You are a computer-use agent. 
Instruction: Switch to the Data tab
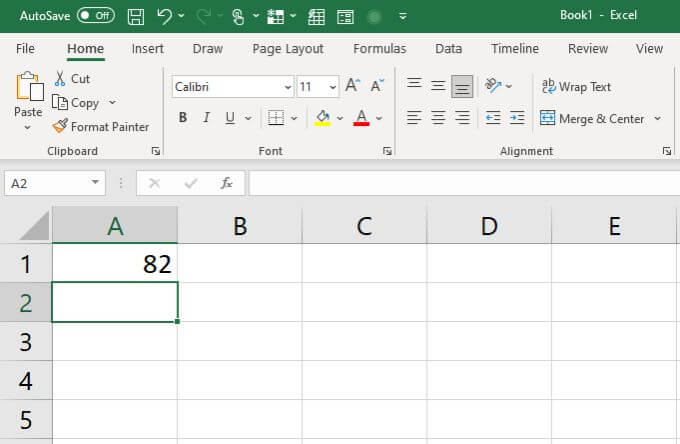pos(448,49)
